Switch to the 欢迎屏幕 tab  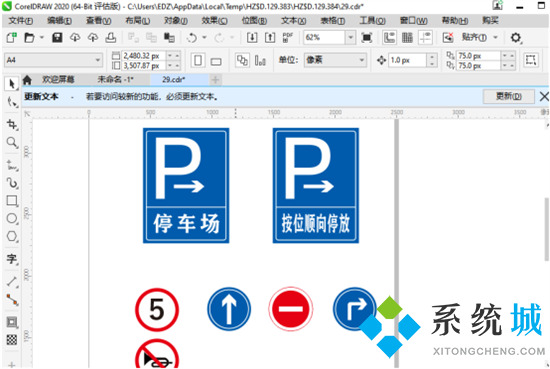[58, 80]
